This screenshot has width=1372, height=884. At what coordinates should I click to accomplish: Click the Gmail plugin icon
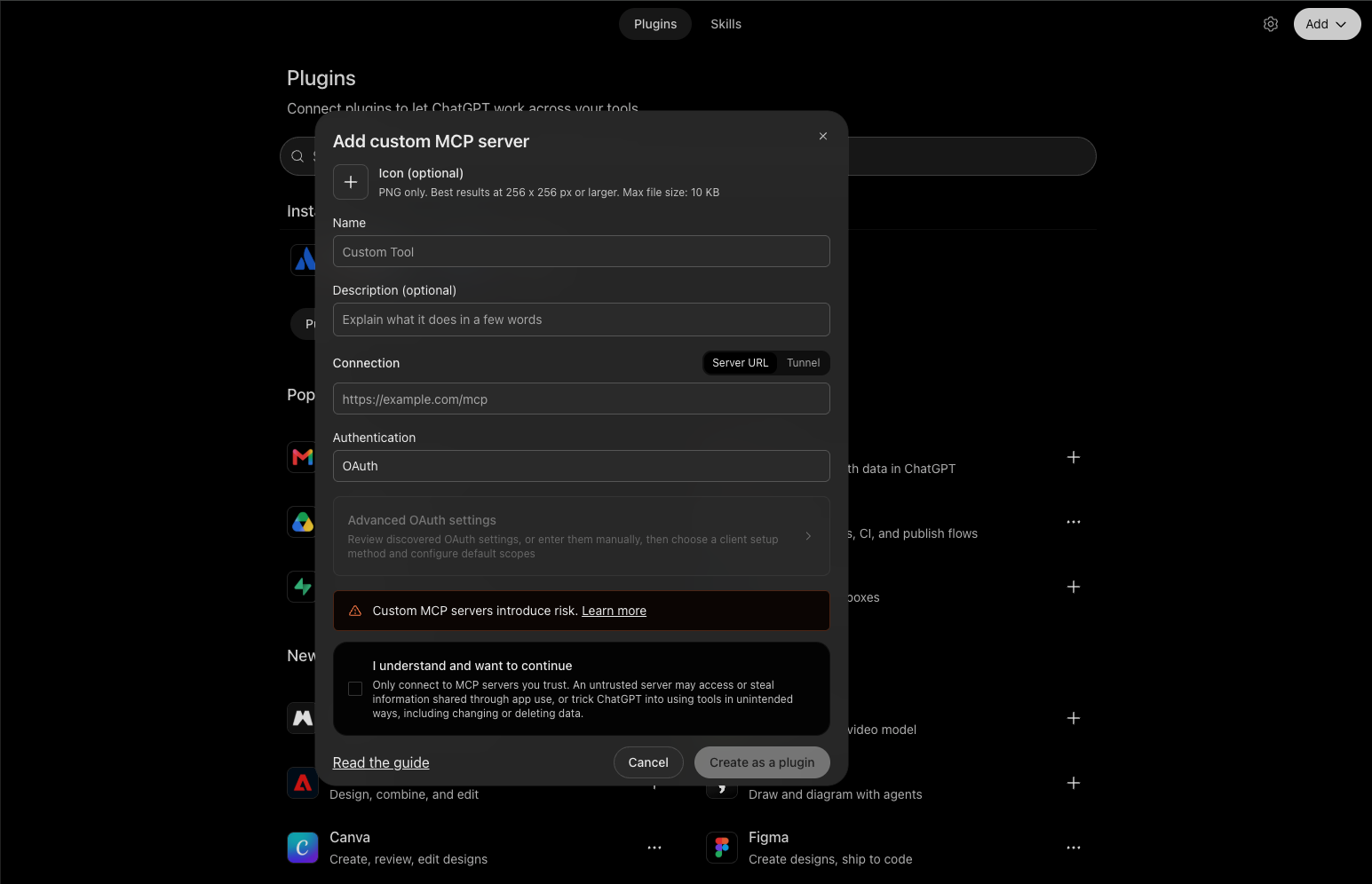click(302, 457)
